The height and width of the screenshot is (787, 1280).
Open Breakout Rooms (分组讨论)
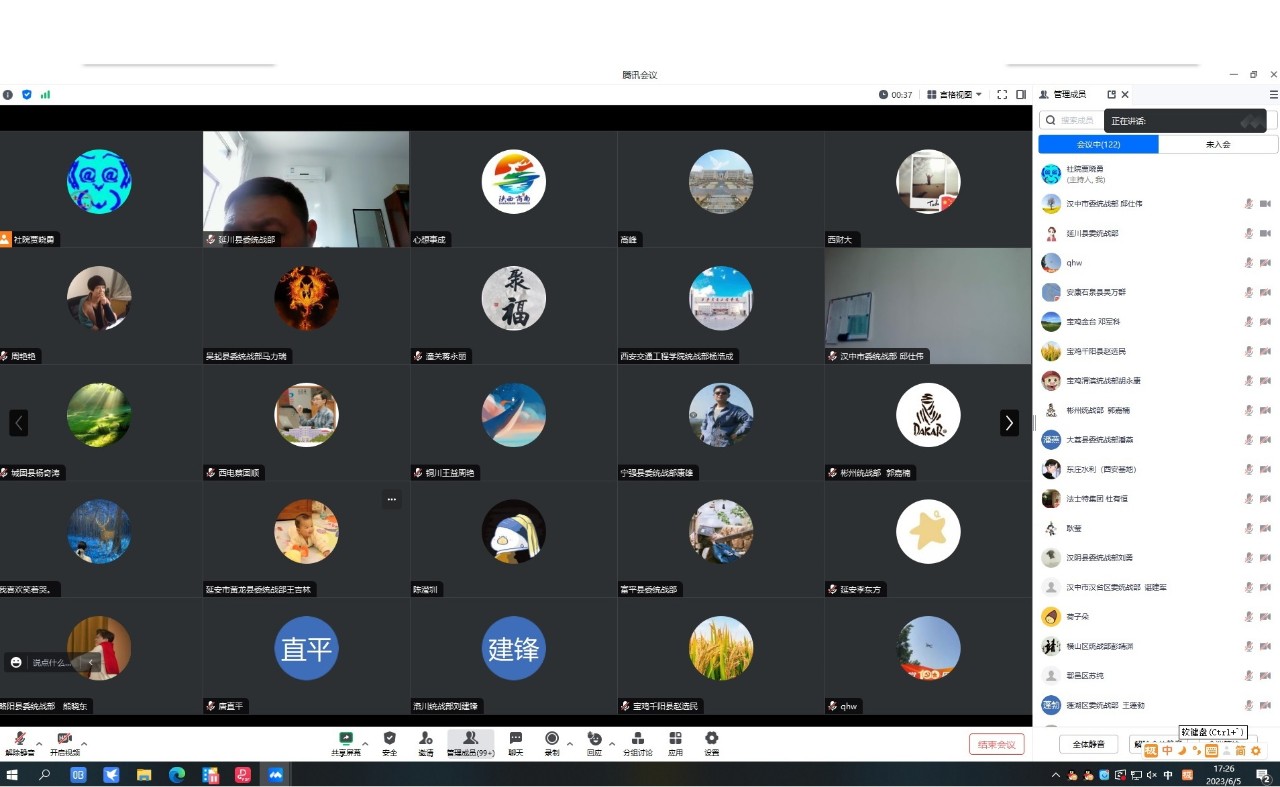pyautogui.click(x=637, y=743)
